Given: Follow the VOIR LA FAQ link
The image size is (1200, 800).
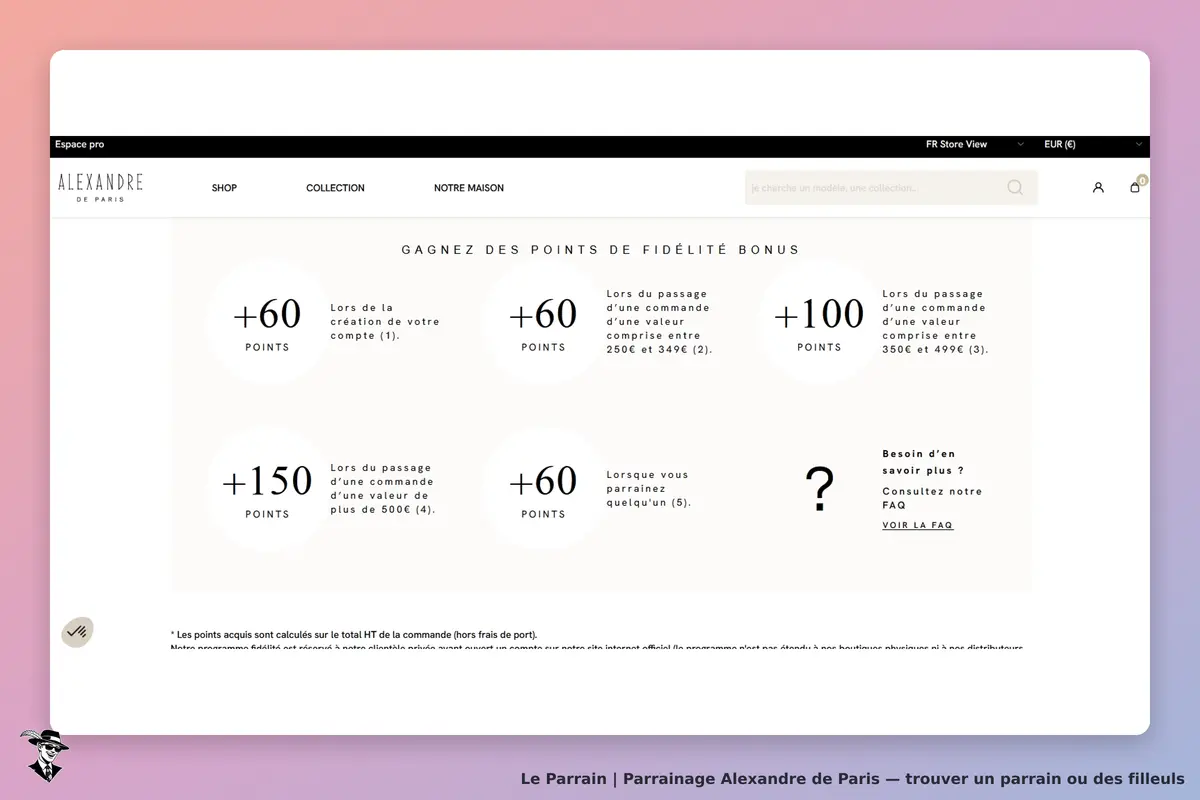Looking at the screenshot, I should (x=918, y=525).
